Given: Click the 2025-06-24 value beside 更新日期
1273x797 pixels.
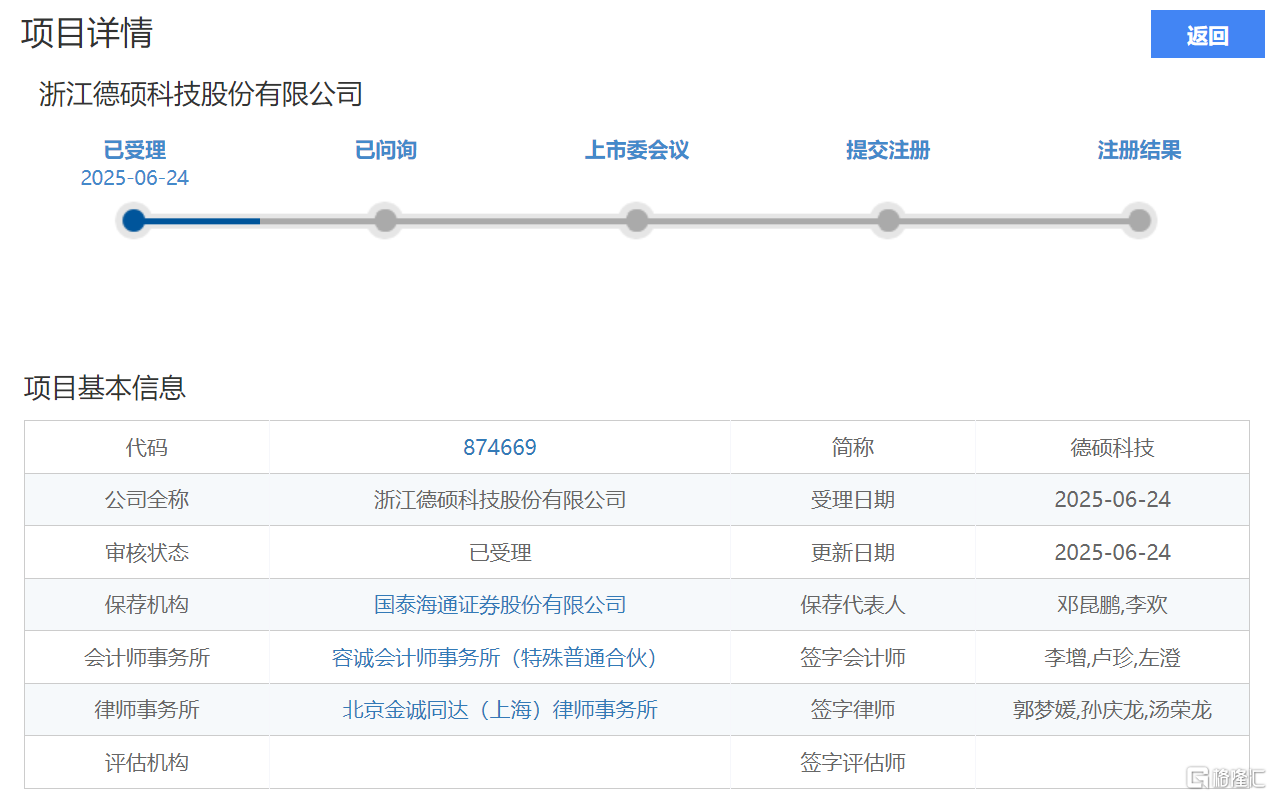Looking at the screenshot, I should tap(1112, 552).
